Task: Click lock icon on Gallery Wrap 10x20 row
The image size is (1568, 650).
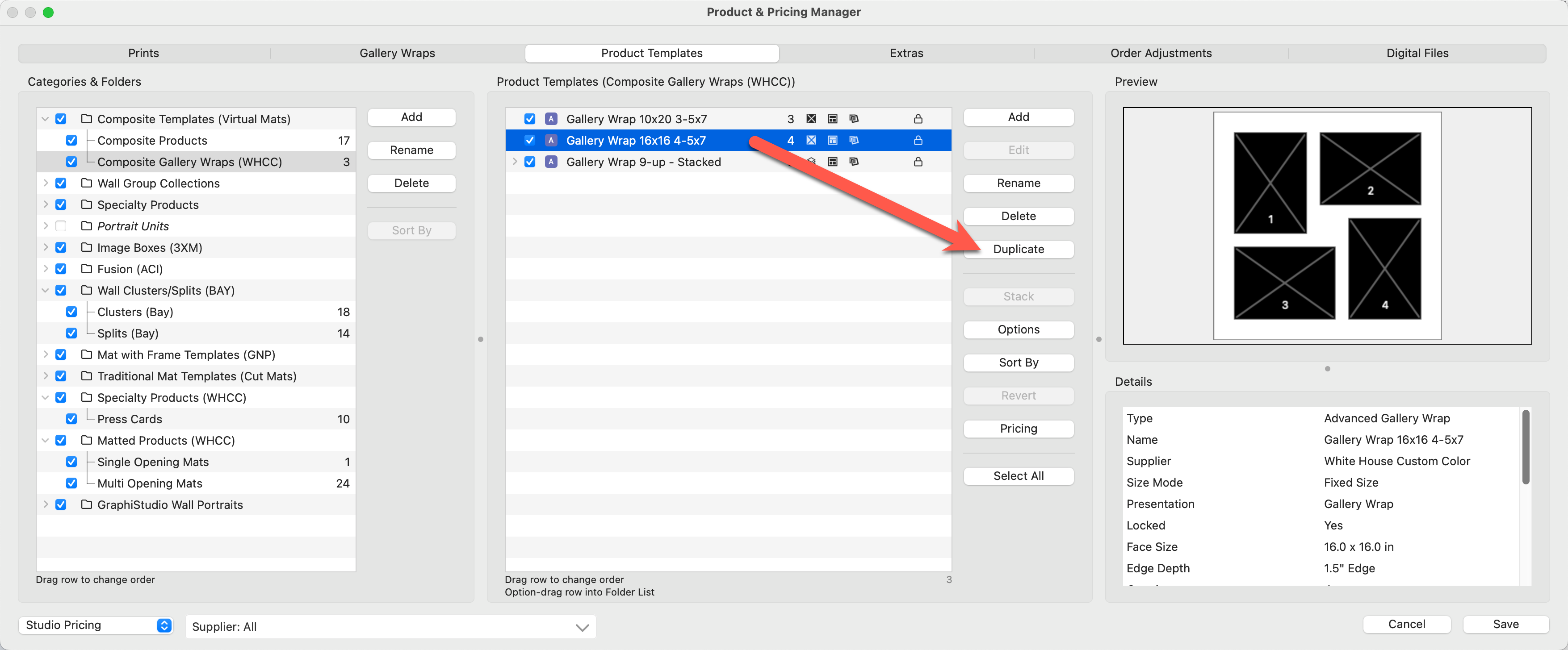Action: click(x=918, y=119)
